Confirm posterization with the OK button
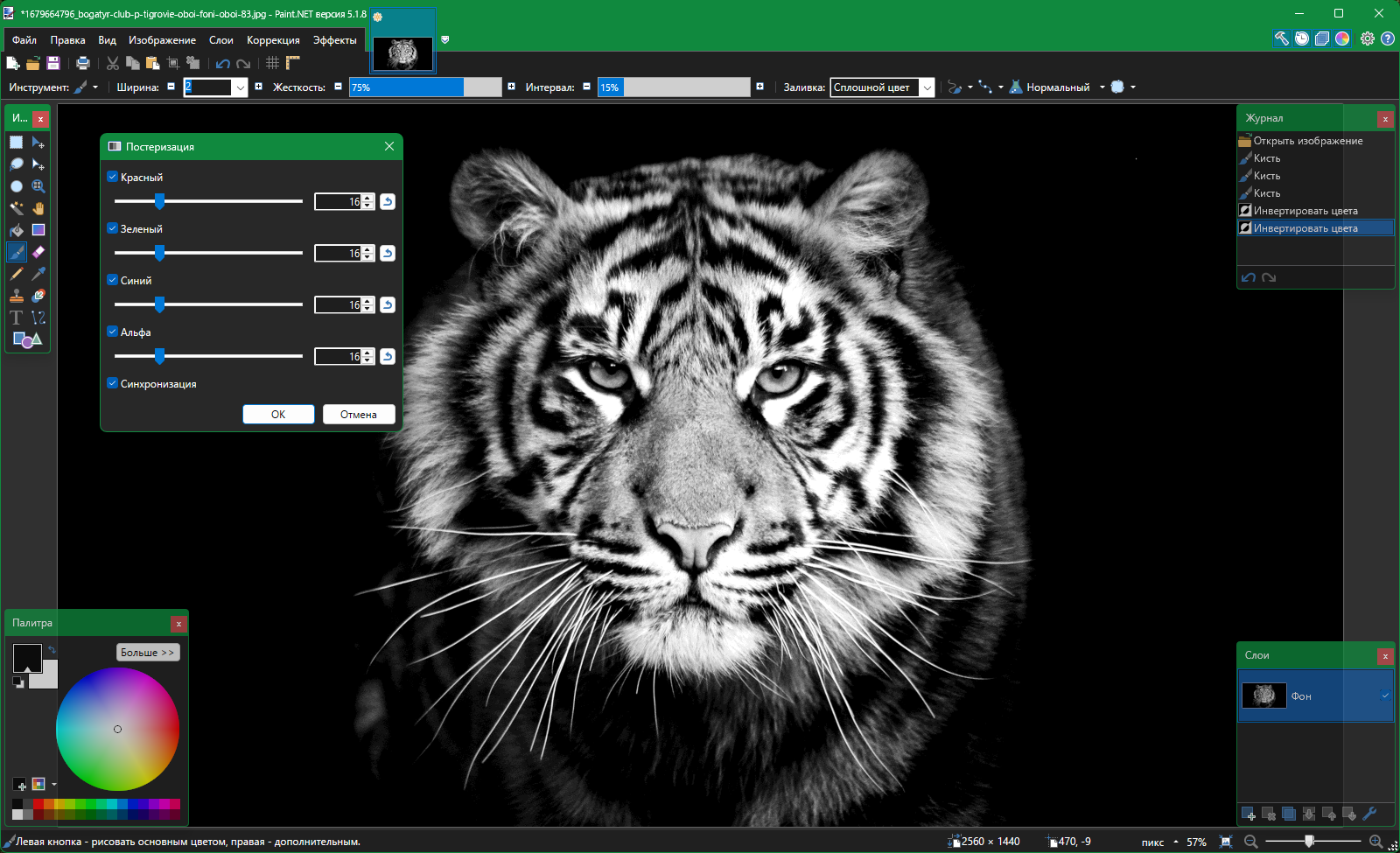The image size is (1400, 853). click(278, 415)
